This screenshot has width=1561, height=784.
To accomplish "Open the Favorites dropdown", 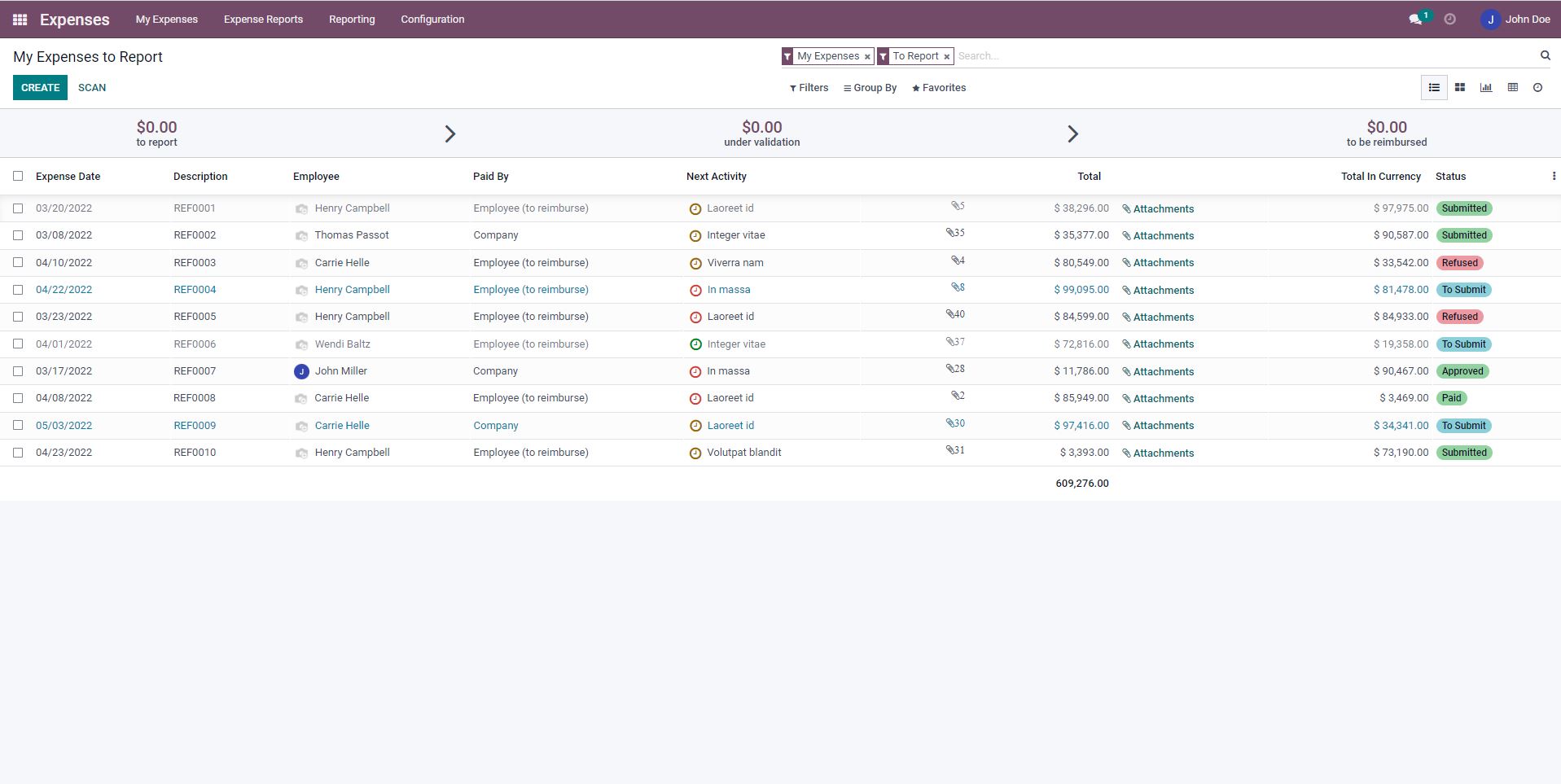I will [939, 88].
